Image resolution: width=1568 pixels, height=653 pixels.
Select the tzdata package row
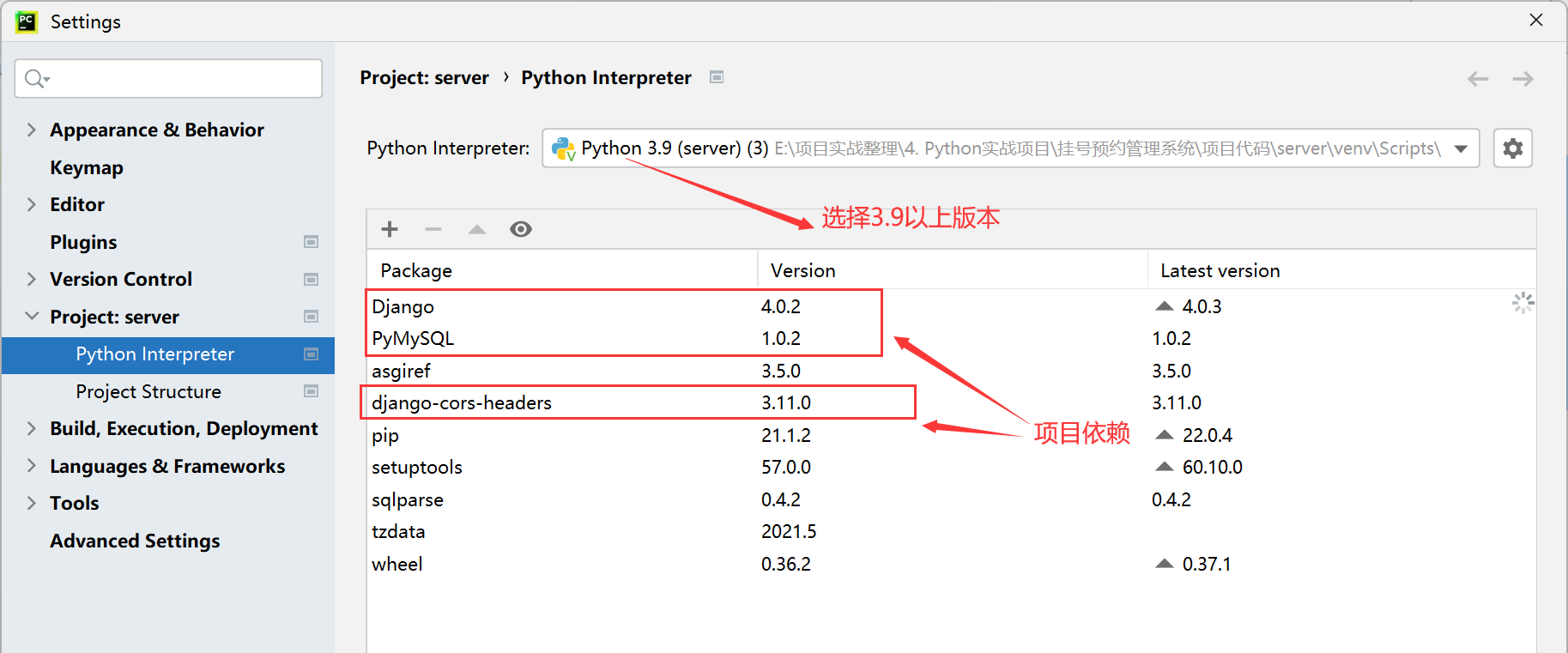point(951,531)
